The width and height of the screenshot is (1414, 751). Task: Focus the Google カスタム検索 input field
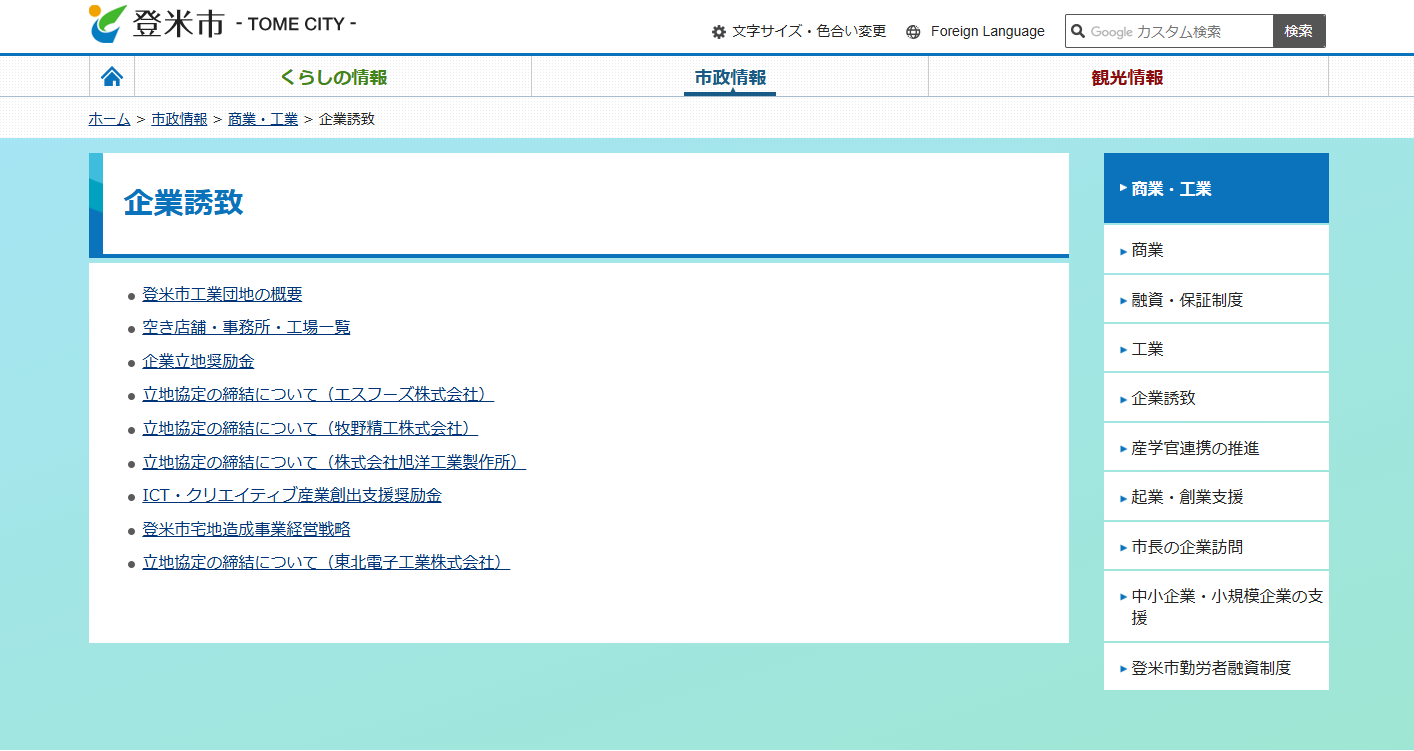click(x=1170, y=32)
